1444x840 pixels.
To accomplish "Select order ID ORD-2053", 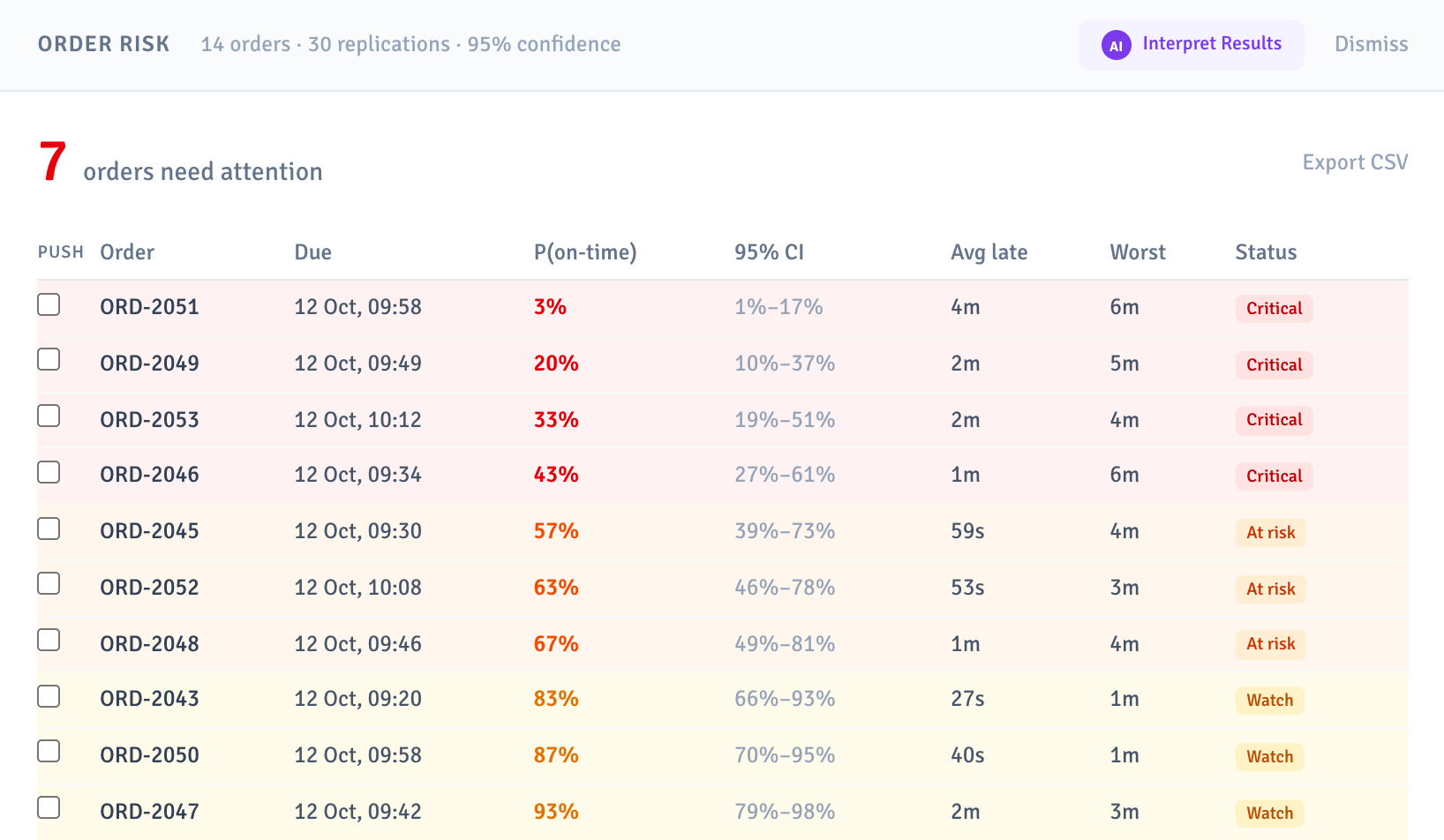I will [x=149, y=420].
